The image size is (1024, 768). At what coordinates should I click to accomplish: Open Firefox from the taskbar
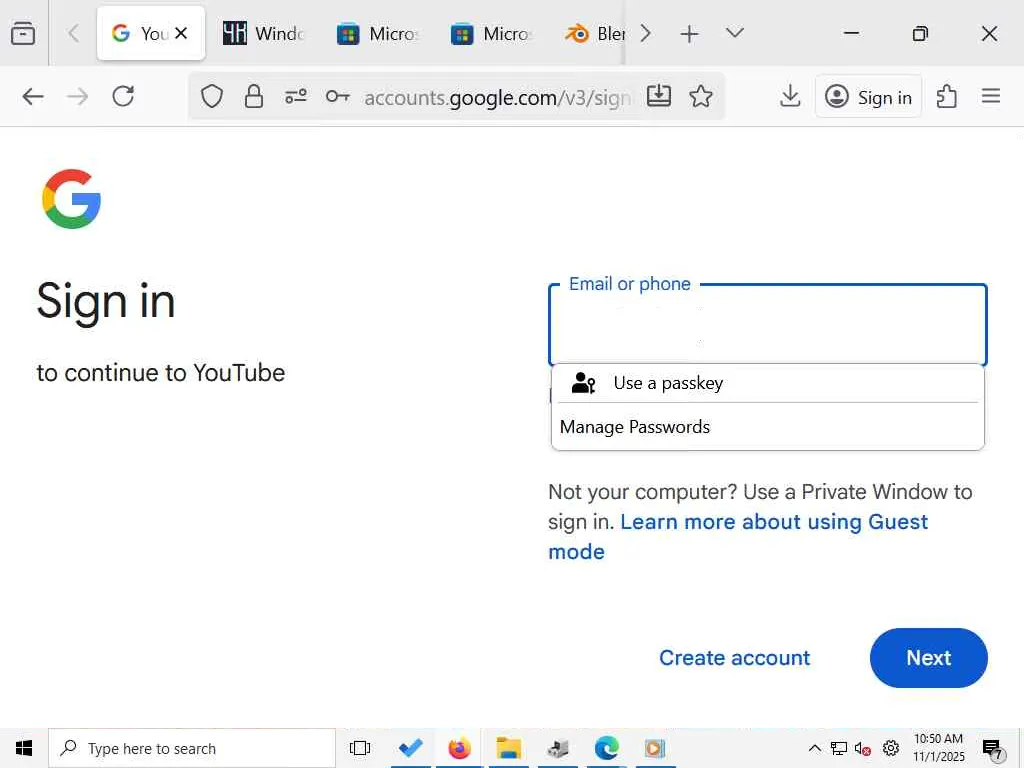[x=460, y=748]
